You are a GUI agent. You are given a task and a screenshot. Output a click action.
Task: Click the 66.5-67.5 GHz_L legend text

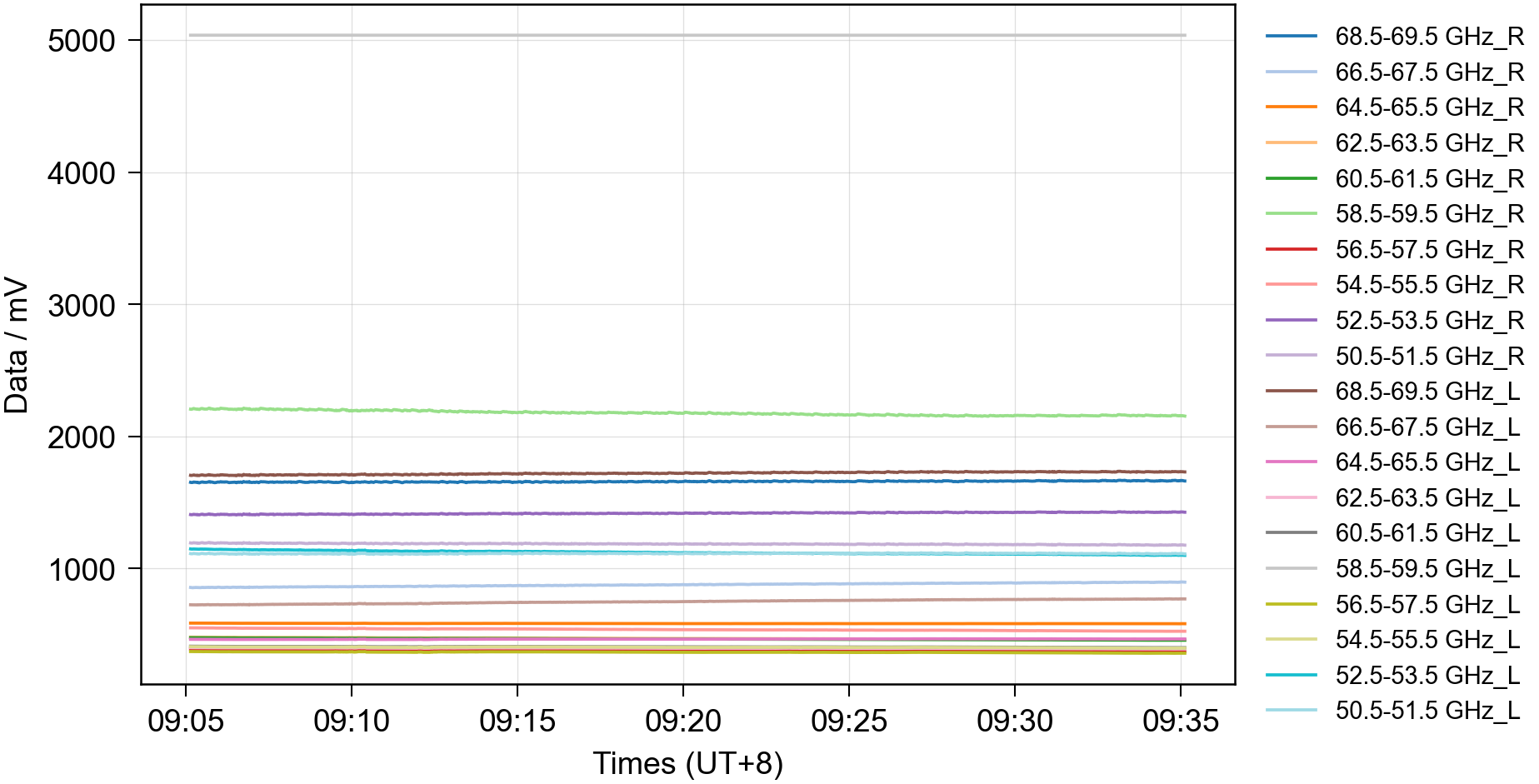[1427, 427]
